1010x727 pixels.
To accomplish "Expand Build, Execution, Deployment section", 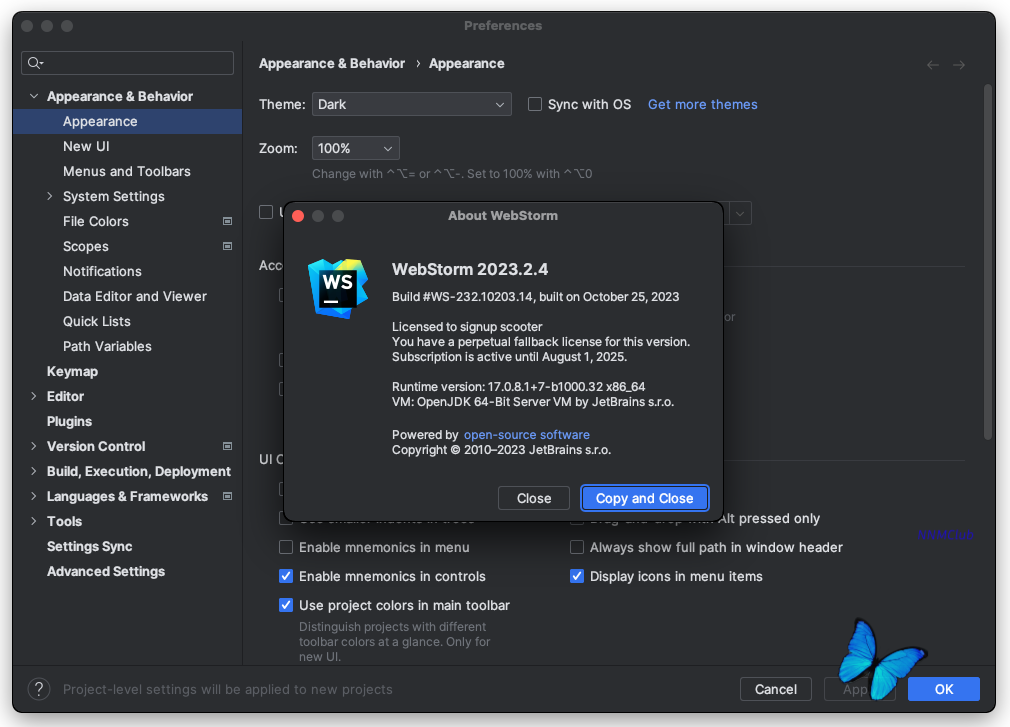I will (33, 471).
